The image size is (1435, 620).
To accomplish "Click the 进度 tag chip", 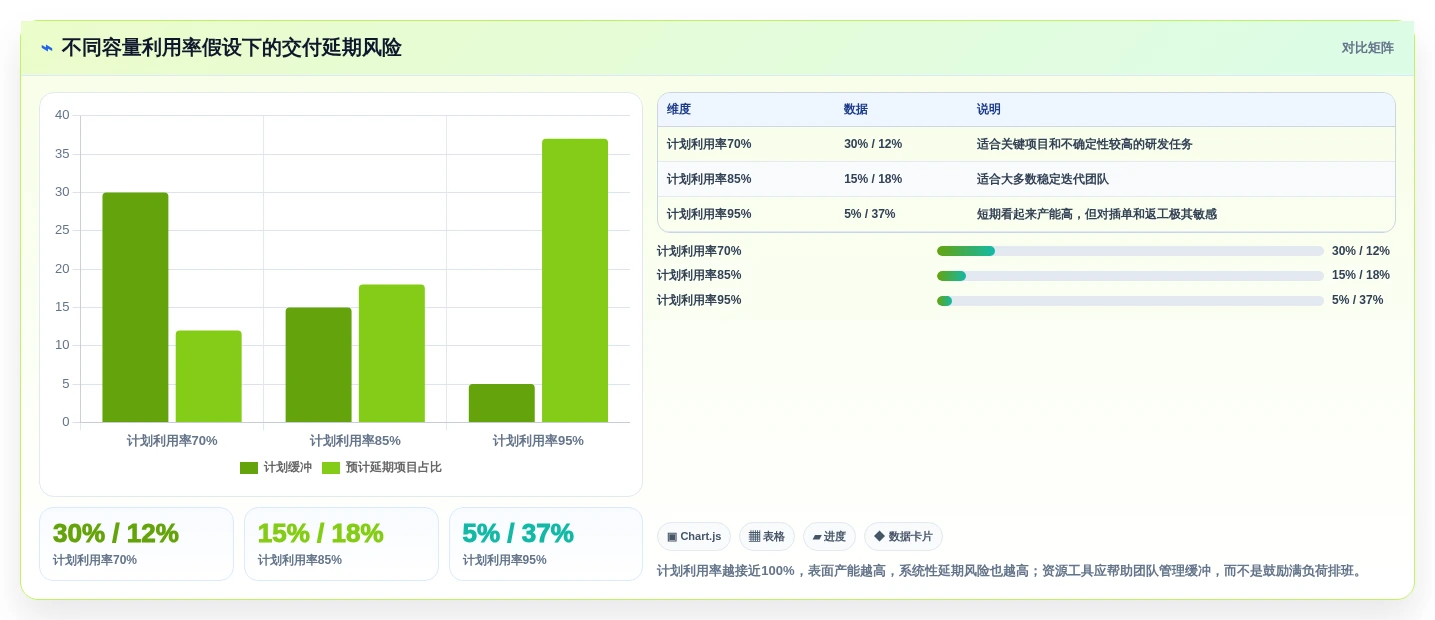I will (x=829, y=537).
